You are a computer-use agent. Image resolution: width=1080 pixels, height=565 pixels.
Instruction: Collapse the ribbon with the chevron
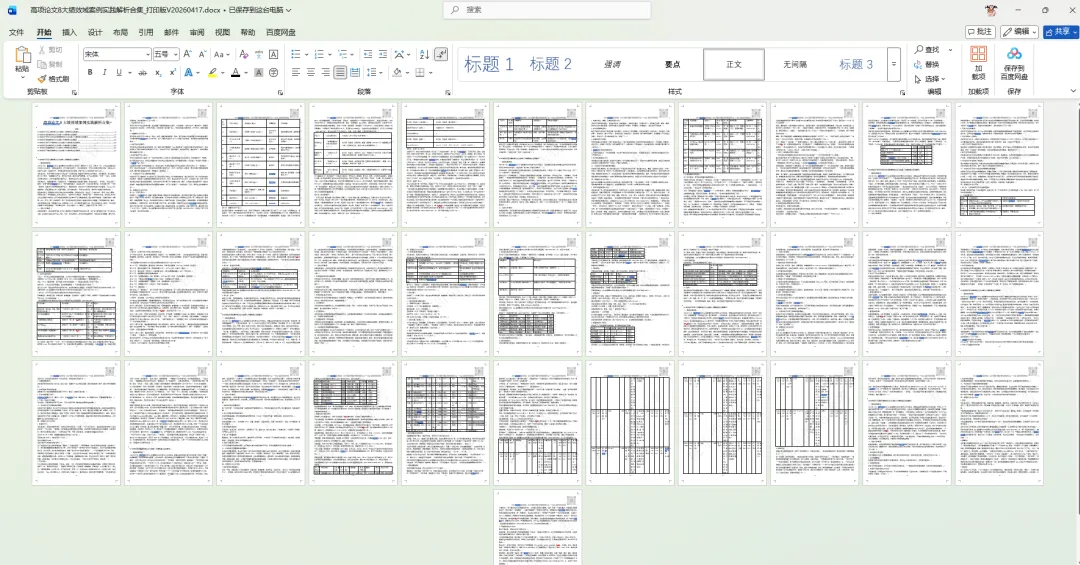(x=1073, y=90)
